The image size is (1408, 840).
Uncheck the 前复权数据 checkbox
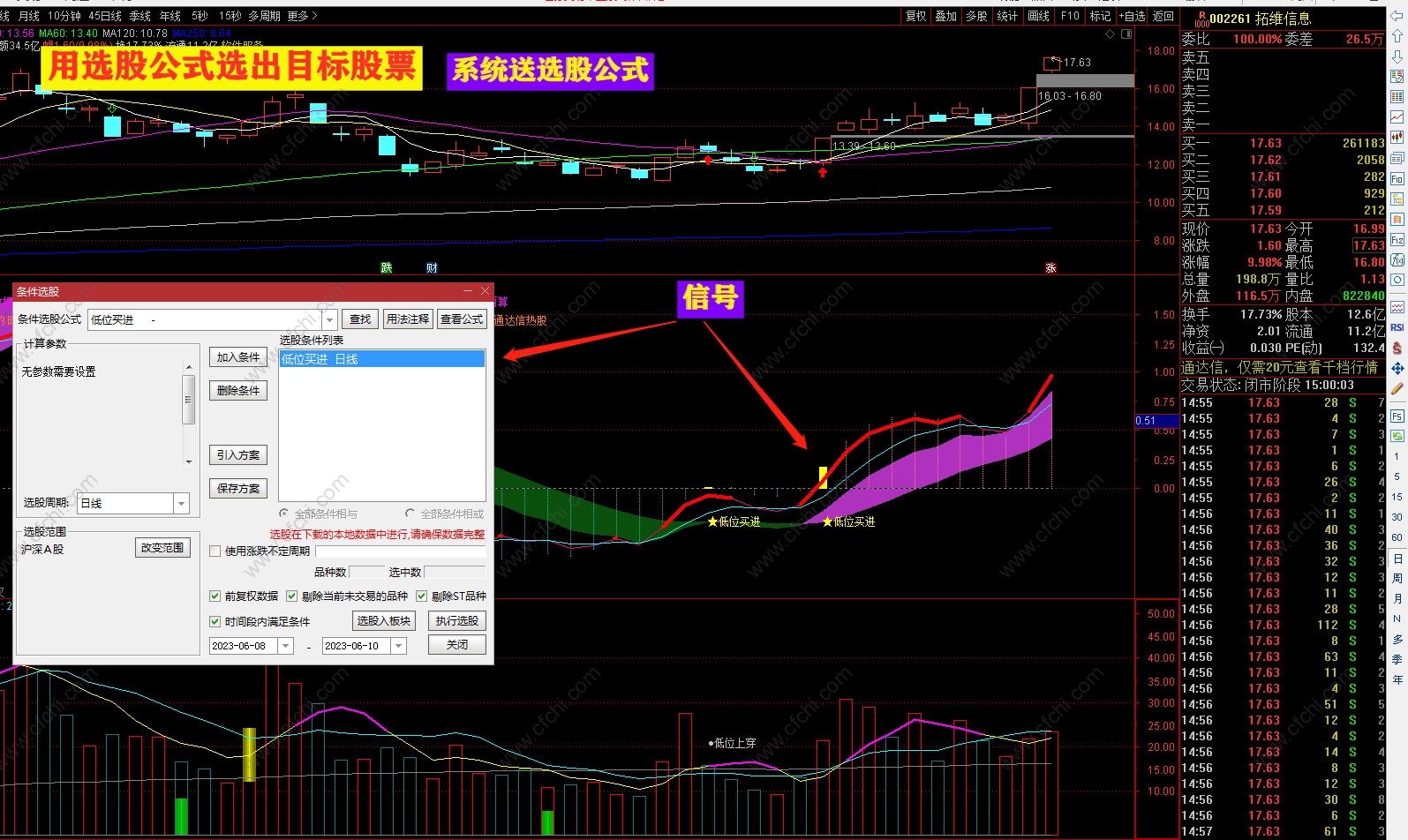coord(215,596)
